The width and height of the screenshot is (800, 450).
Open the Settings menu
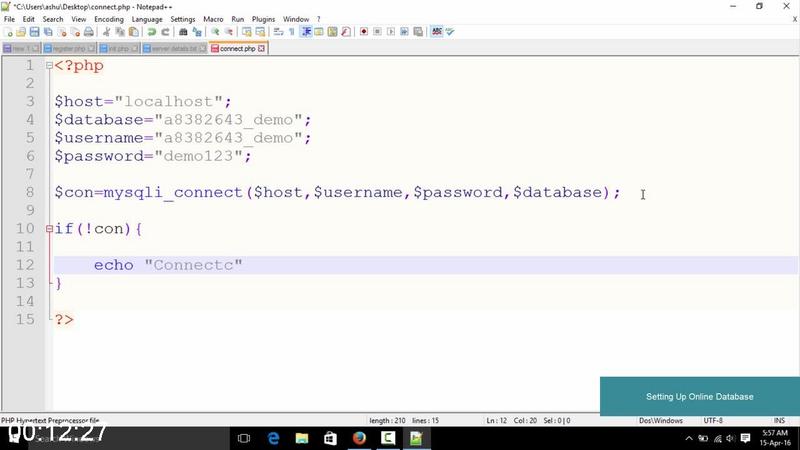[x=183, y=19]
